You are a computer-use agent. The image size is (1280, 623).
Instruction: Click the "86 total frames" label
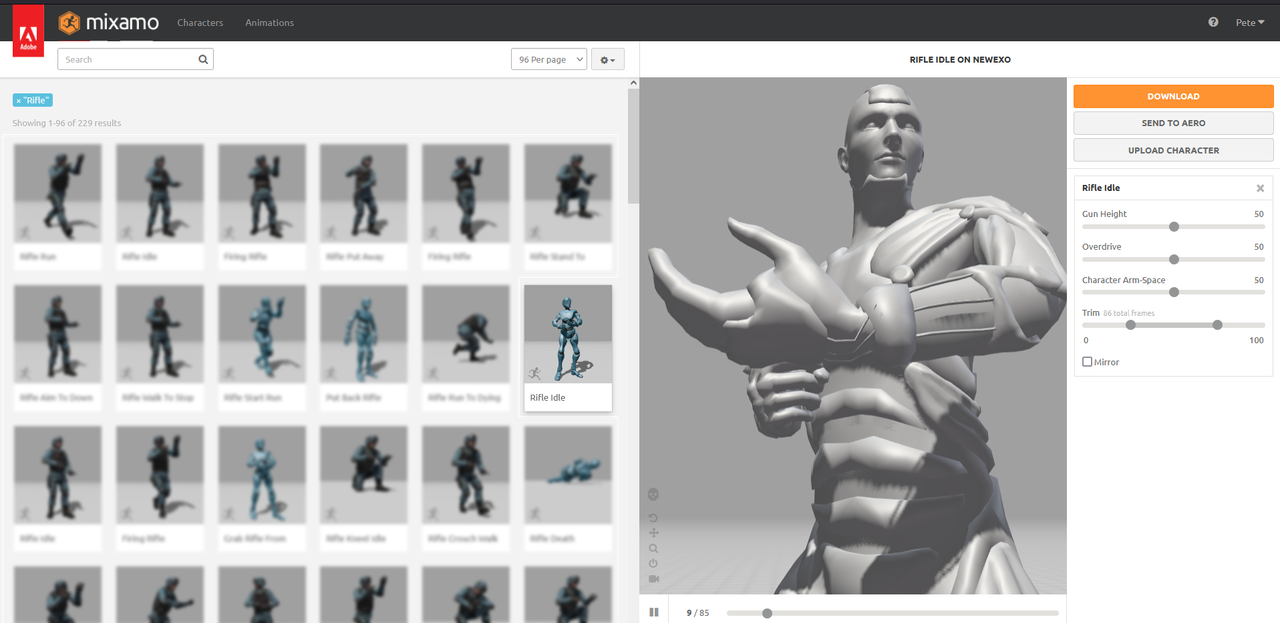(x=1129, y=313)
